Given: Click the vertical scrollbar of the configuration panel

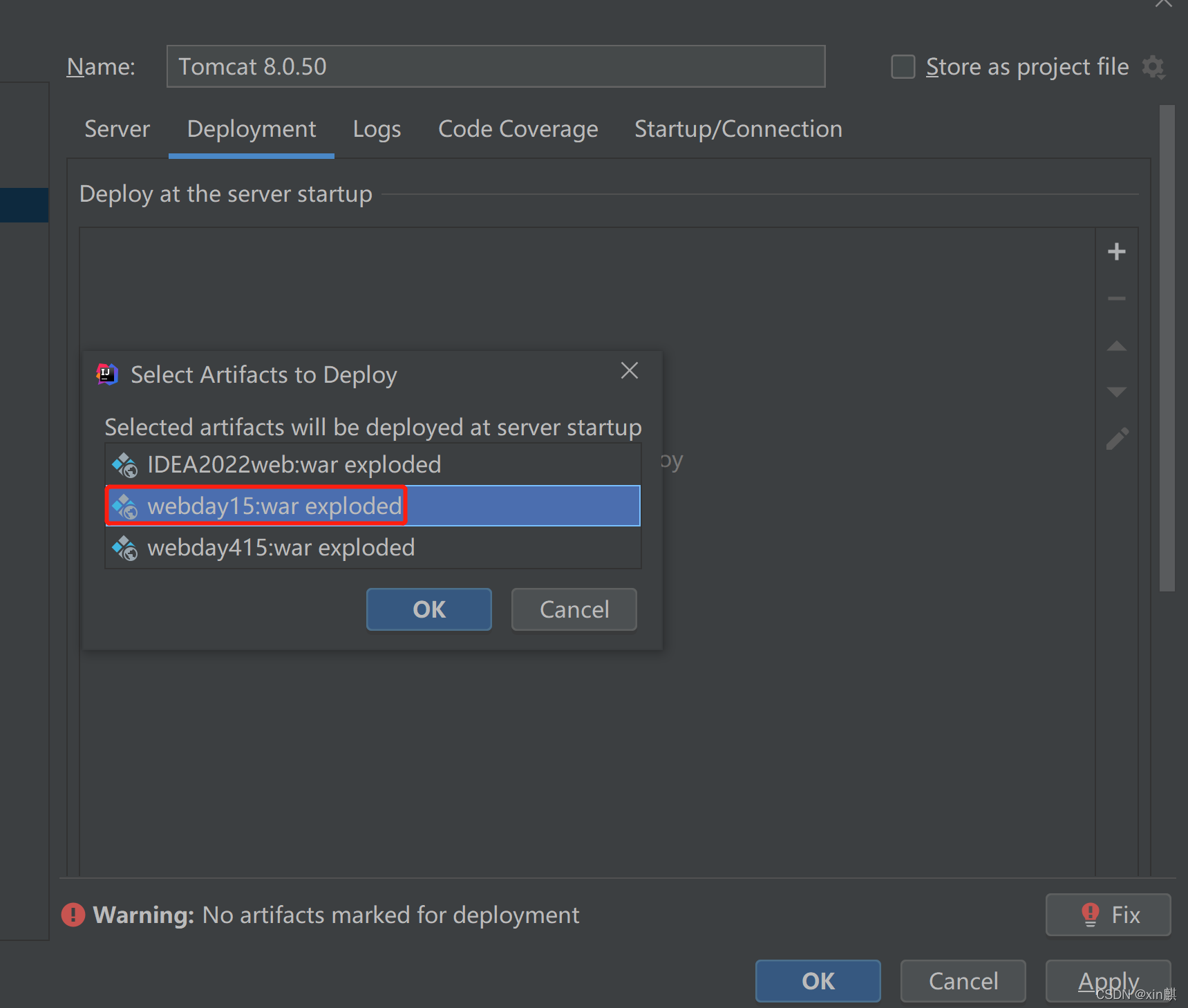Looking at the screenshot, I should 1167,348.
